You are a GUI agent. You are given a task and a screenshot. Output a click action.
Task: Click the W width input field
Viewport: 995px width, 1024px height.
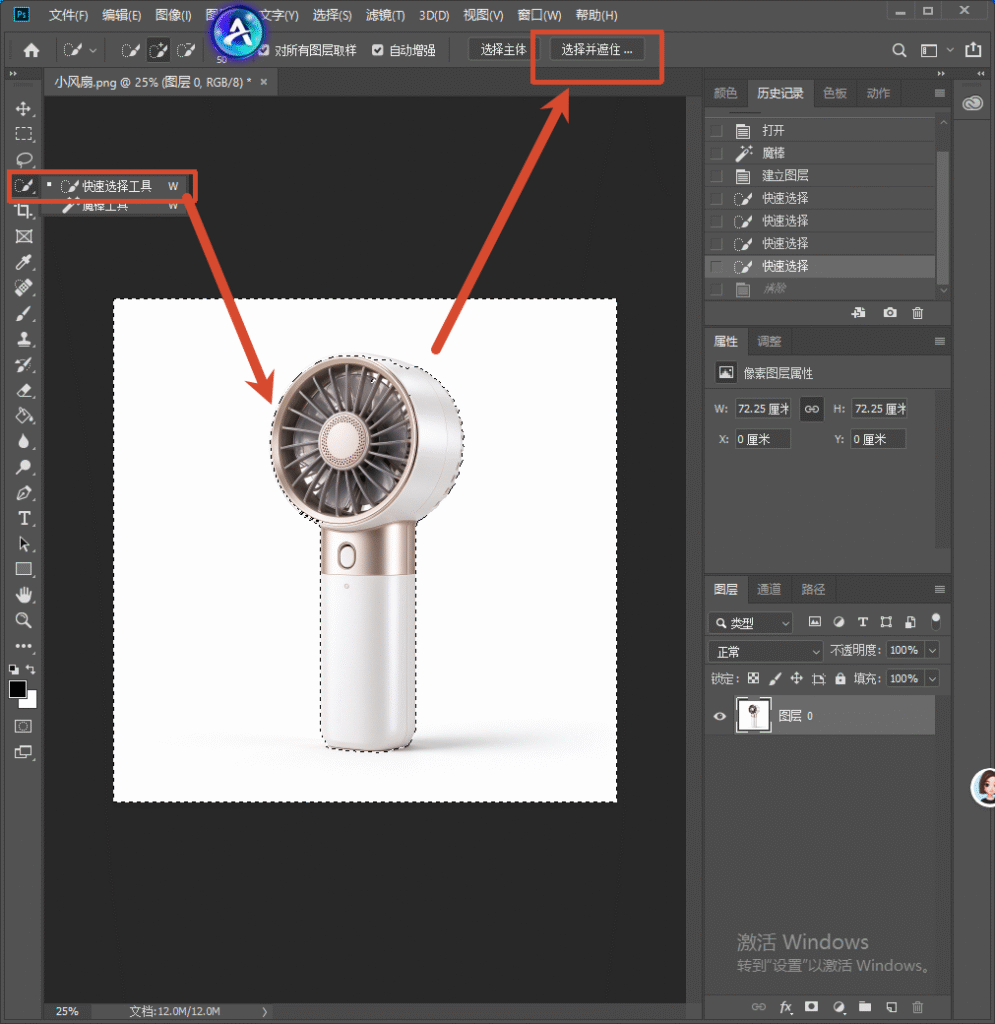(763, 409)
